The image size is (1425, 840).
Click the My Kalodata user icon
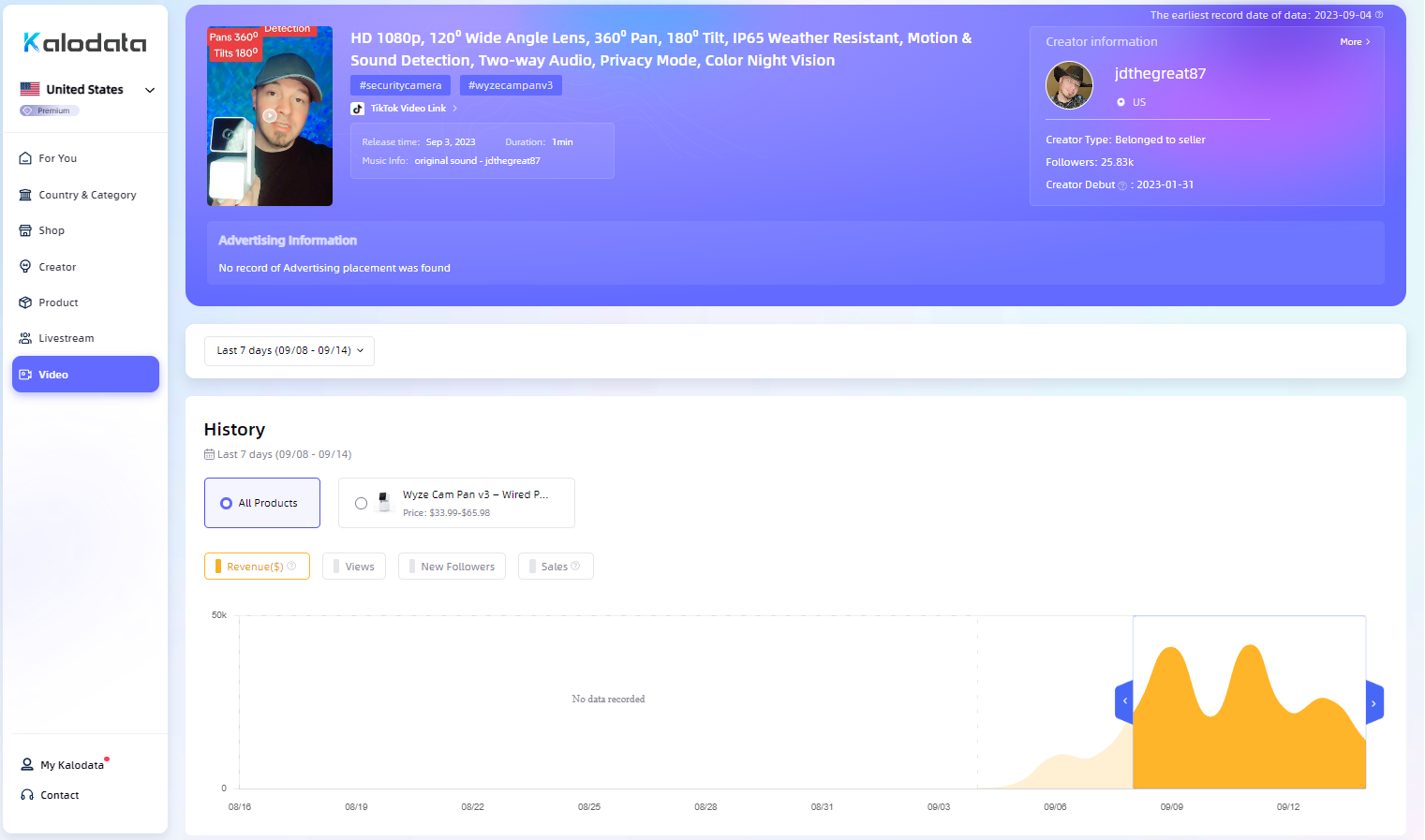tap(27, 765)
